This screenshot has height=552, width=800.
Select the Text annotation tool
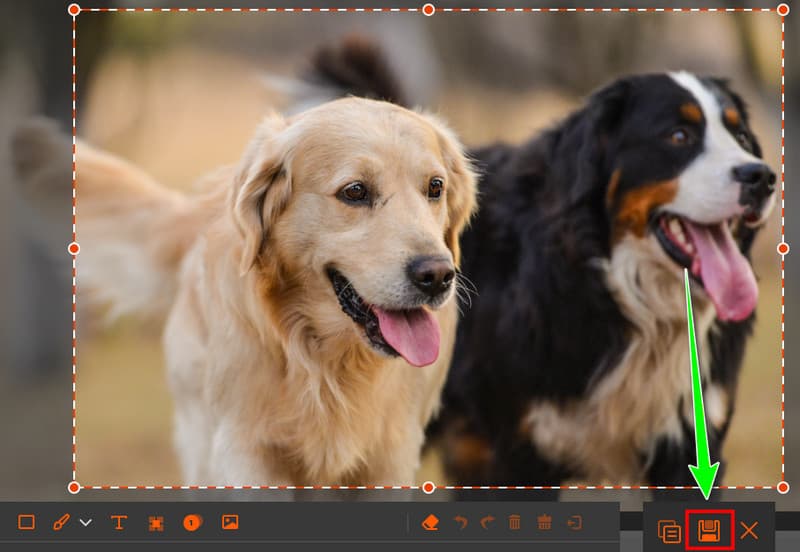(119, 522)
